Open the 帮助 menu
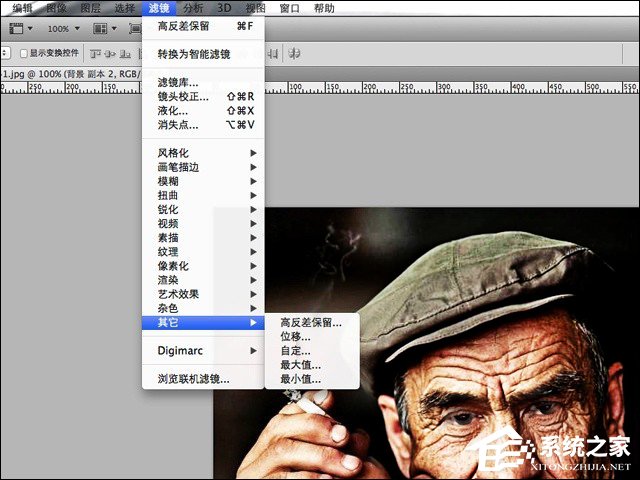Screen dimensions: 640x480 (324, 8)
